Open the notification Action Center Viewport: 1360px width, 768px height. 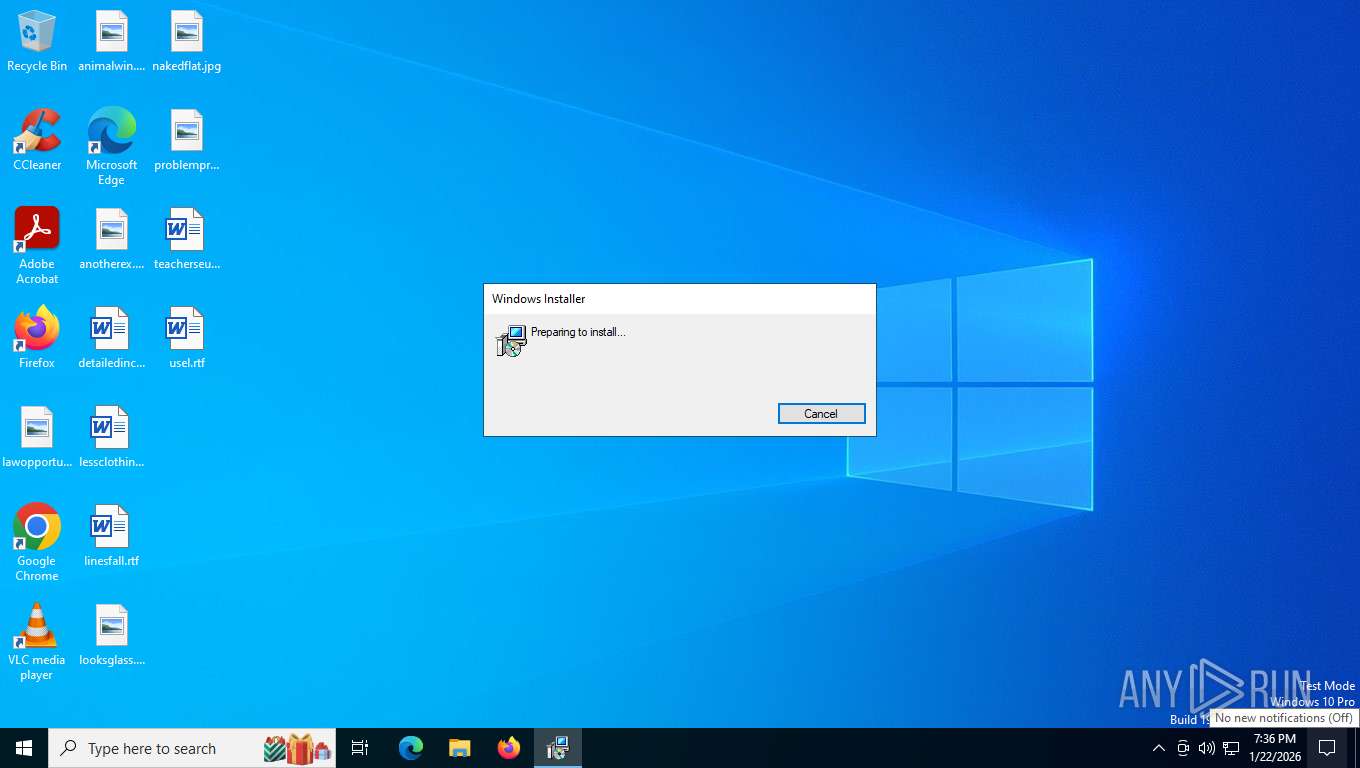pos(1327,748)
